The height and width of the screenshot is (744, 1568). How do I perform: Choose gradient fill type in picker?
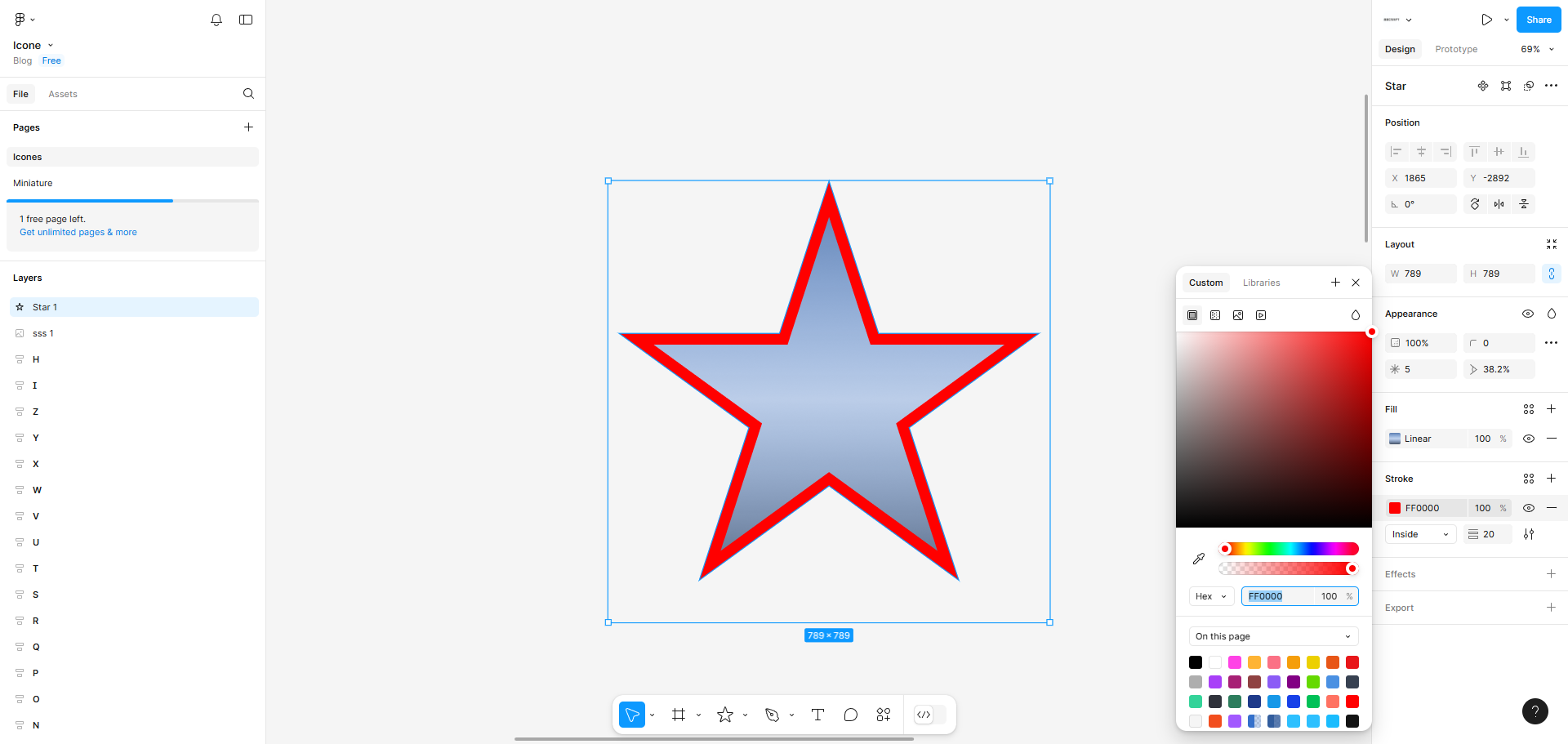point(1215,315)
